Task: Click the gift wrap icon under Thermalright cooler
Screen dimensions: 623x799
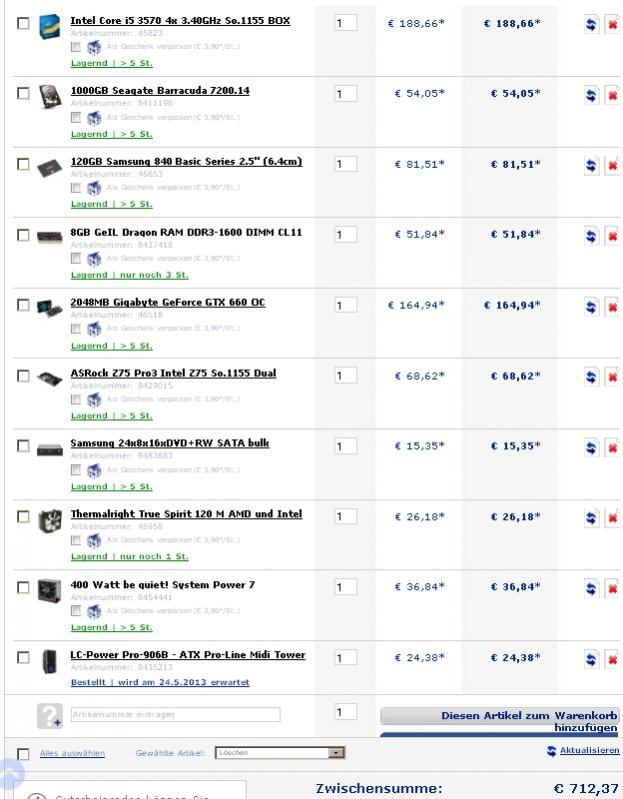Action: pos(94,540)
